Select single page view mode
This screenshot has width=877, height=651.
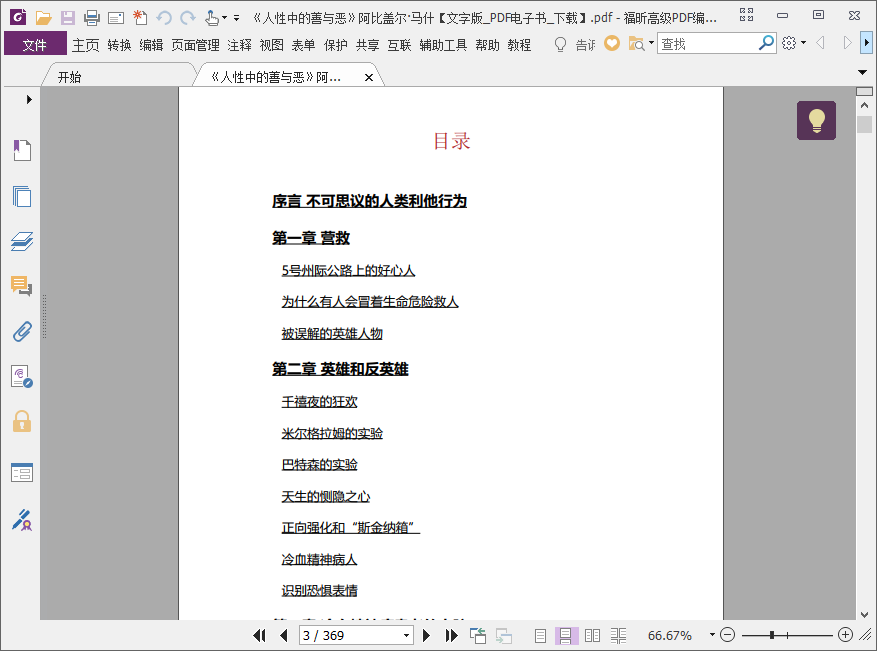(540, 635)
